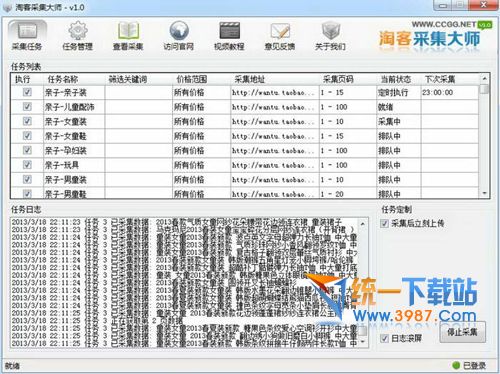Open 关于我们 cube icon
Image resolution: width=500 pixels, height=374 pixels.
[x=330, y=36]
